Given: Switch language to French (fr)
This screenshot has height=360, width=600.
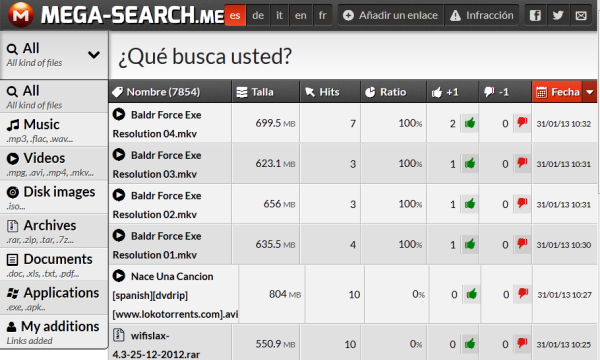Looking at the screenshot, I should click(x=323, y=15).
